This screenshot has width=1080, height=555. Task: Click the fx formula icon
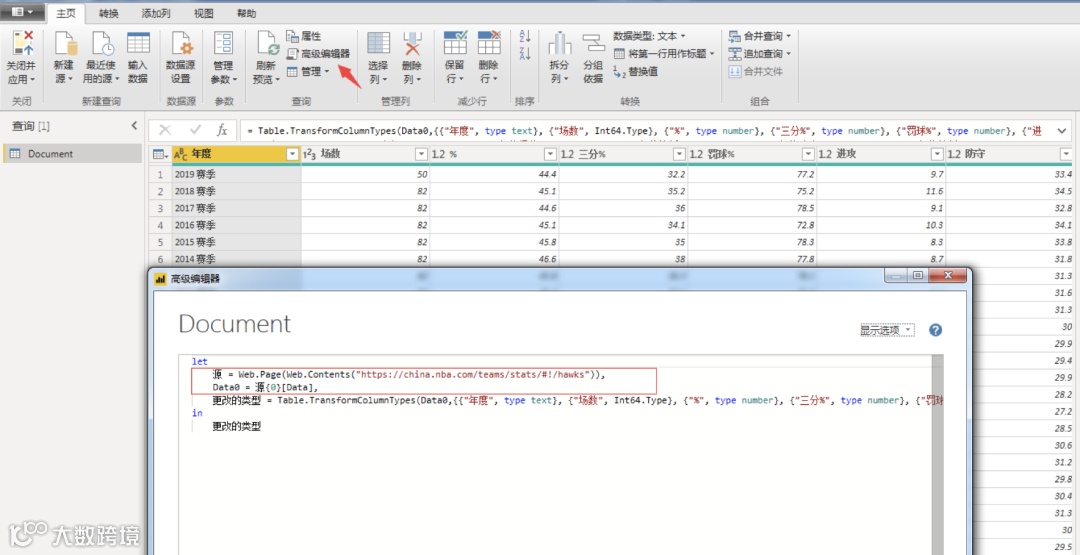point(222,130)
